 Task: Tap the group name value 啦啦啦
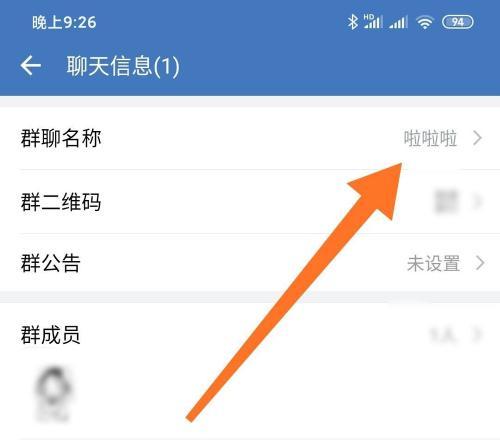coord(430,138)
